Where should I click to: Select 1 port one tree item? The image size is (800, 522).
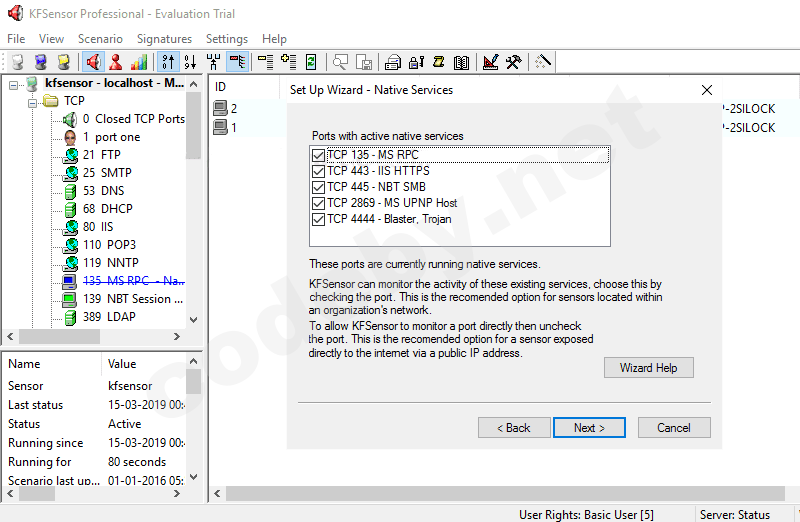[x=111, y=137]
